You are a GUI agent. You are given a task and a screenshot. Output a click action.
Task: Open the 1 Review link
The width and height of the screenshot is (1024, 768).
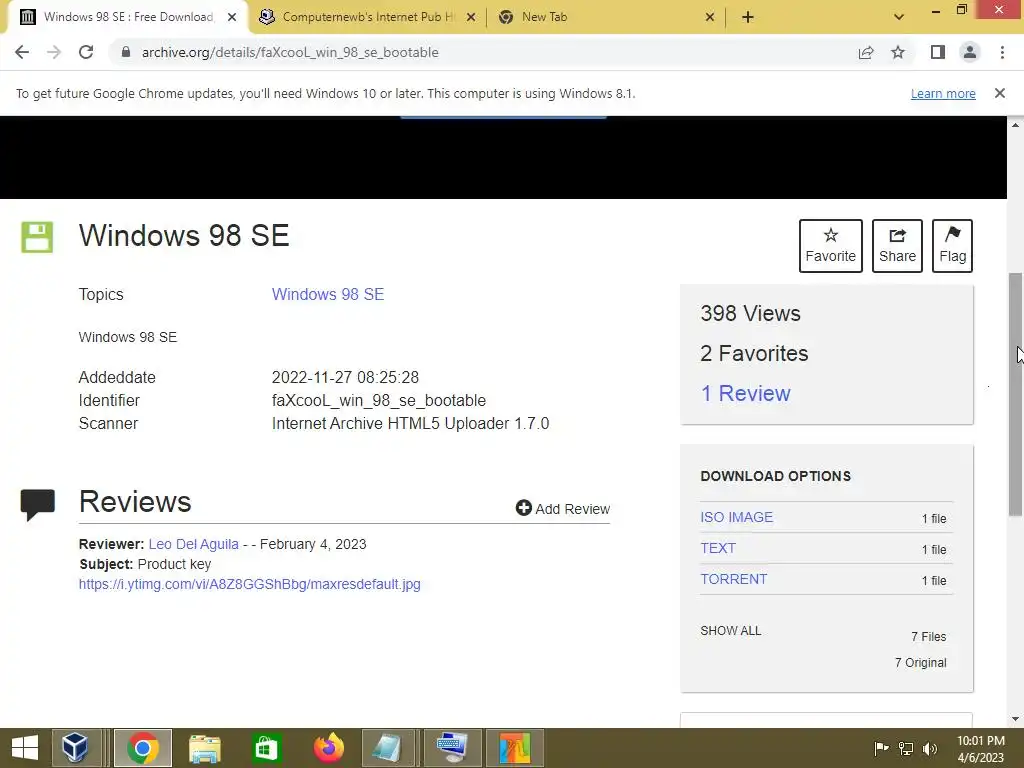tap(745, 393)
